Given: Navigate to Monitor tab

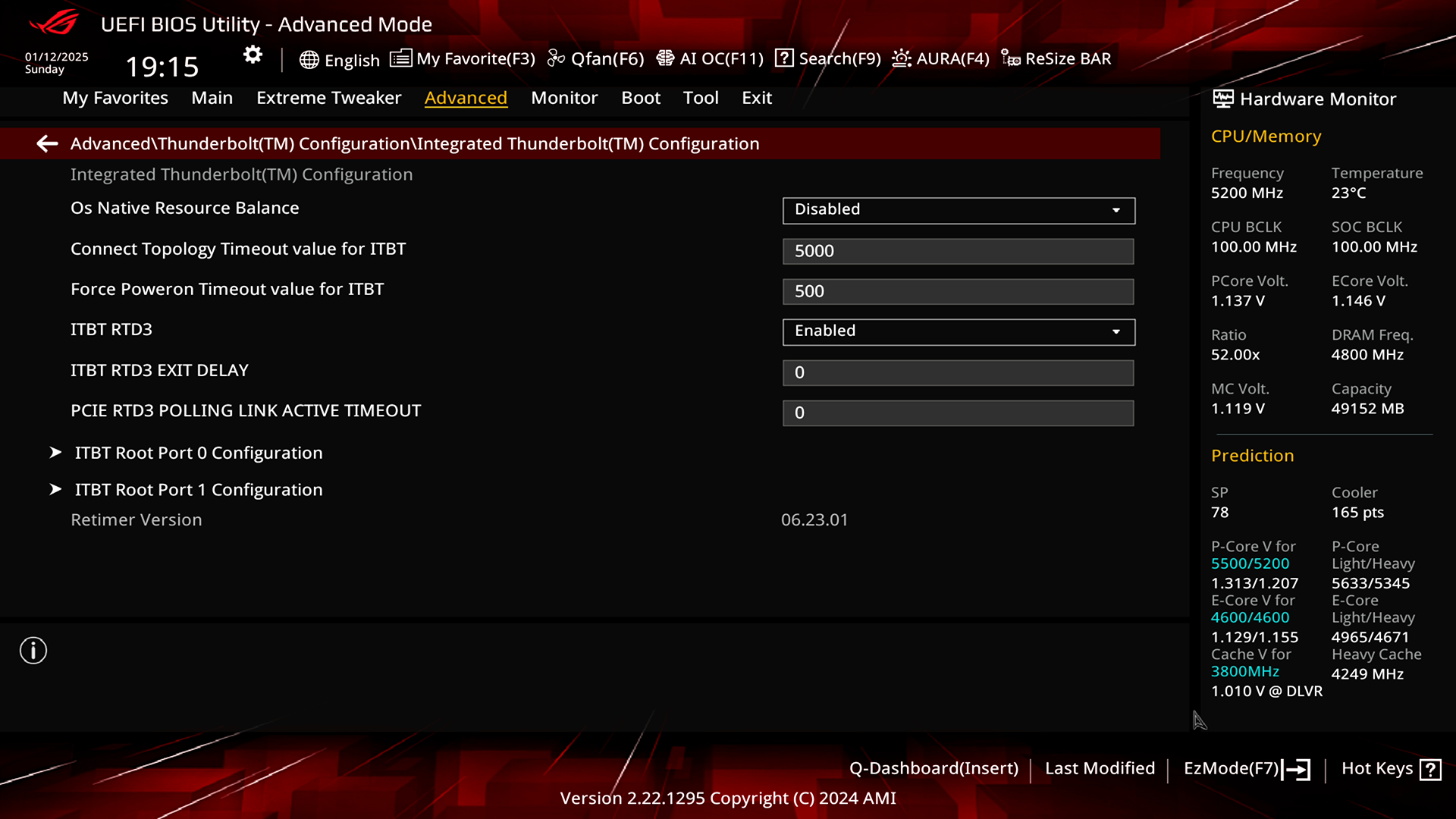Looking at the screenshot, I should point(564,97).
